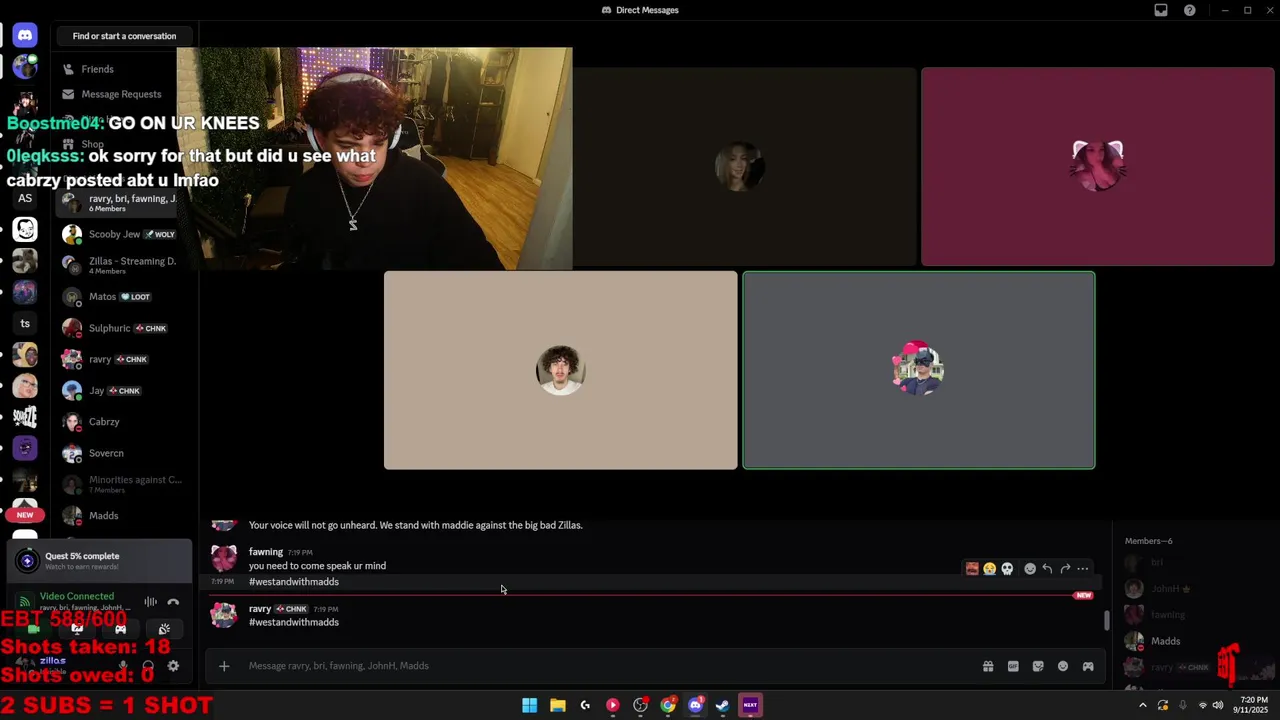The height and width of the screenshot is (720, 1280).
Task: Show hidden system tray icons
Action: point(1142,705)
